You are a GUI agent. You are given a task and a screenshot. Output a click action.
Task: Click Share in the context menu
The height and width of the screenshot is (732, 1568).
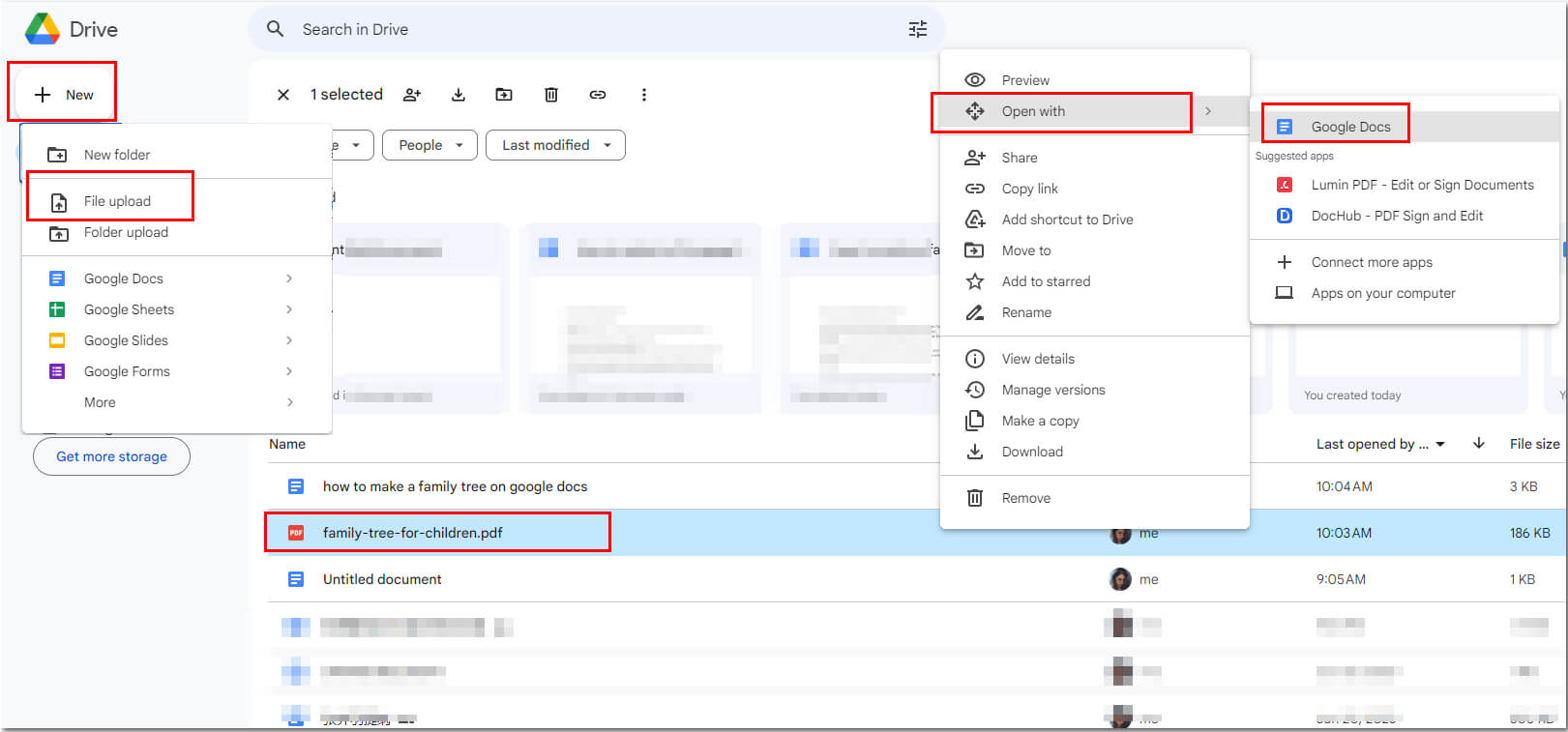pyautogui.click(x=1094, y=158)
